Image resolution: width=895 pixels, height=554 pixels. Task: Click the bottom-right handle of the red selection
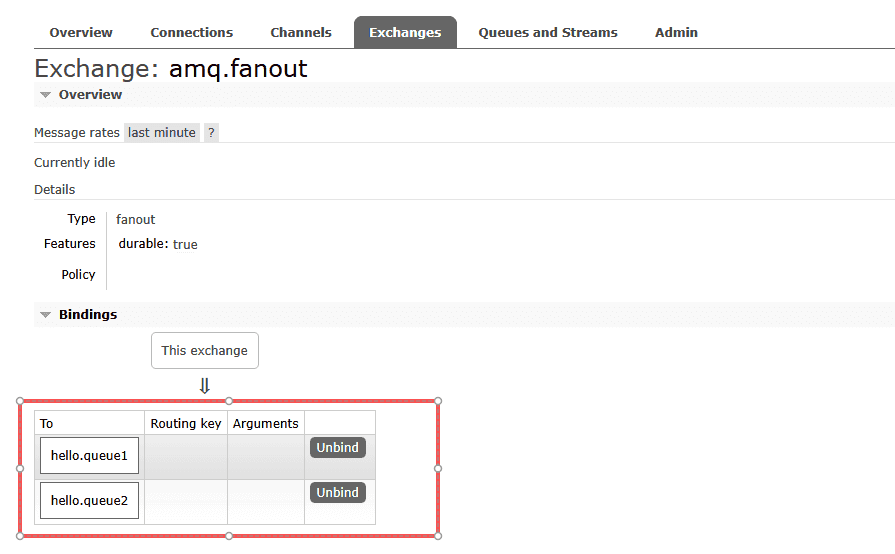pos(438,536)
